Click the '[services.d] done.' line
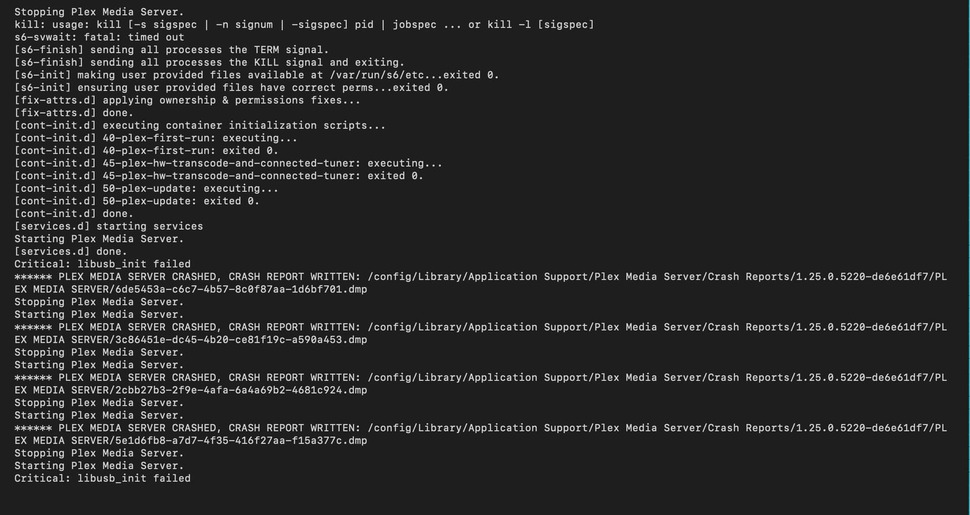 (x=70, y=251)
